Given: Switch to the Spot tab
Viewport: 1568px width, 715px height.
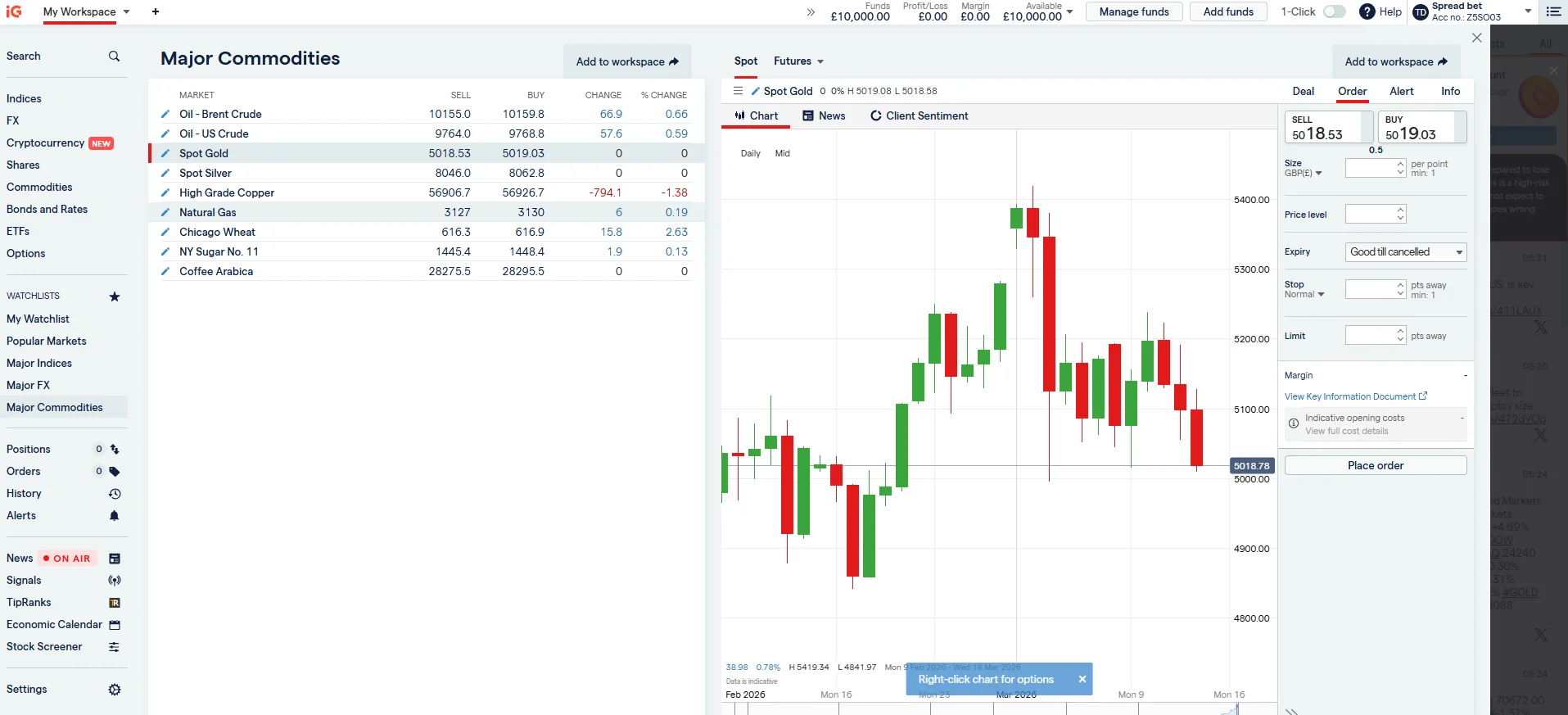Looking at the screenshot, I should pyautogui.click(x=746, y=61).
